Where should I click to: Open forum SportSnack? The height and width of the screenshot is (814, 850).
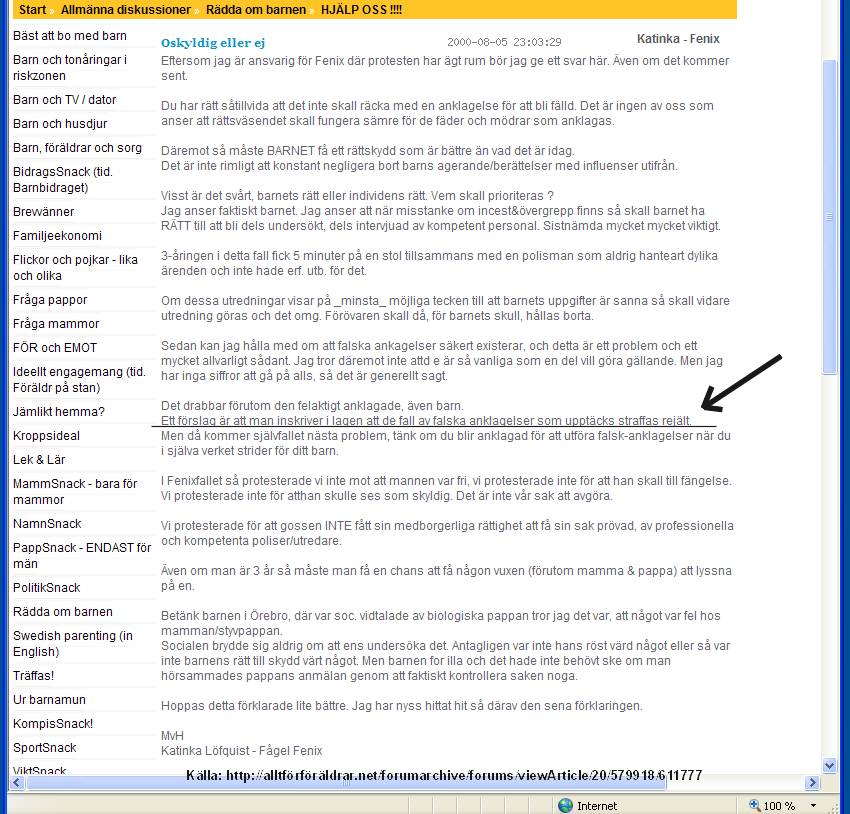coord(44,747)
